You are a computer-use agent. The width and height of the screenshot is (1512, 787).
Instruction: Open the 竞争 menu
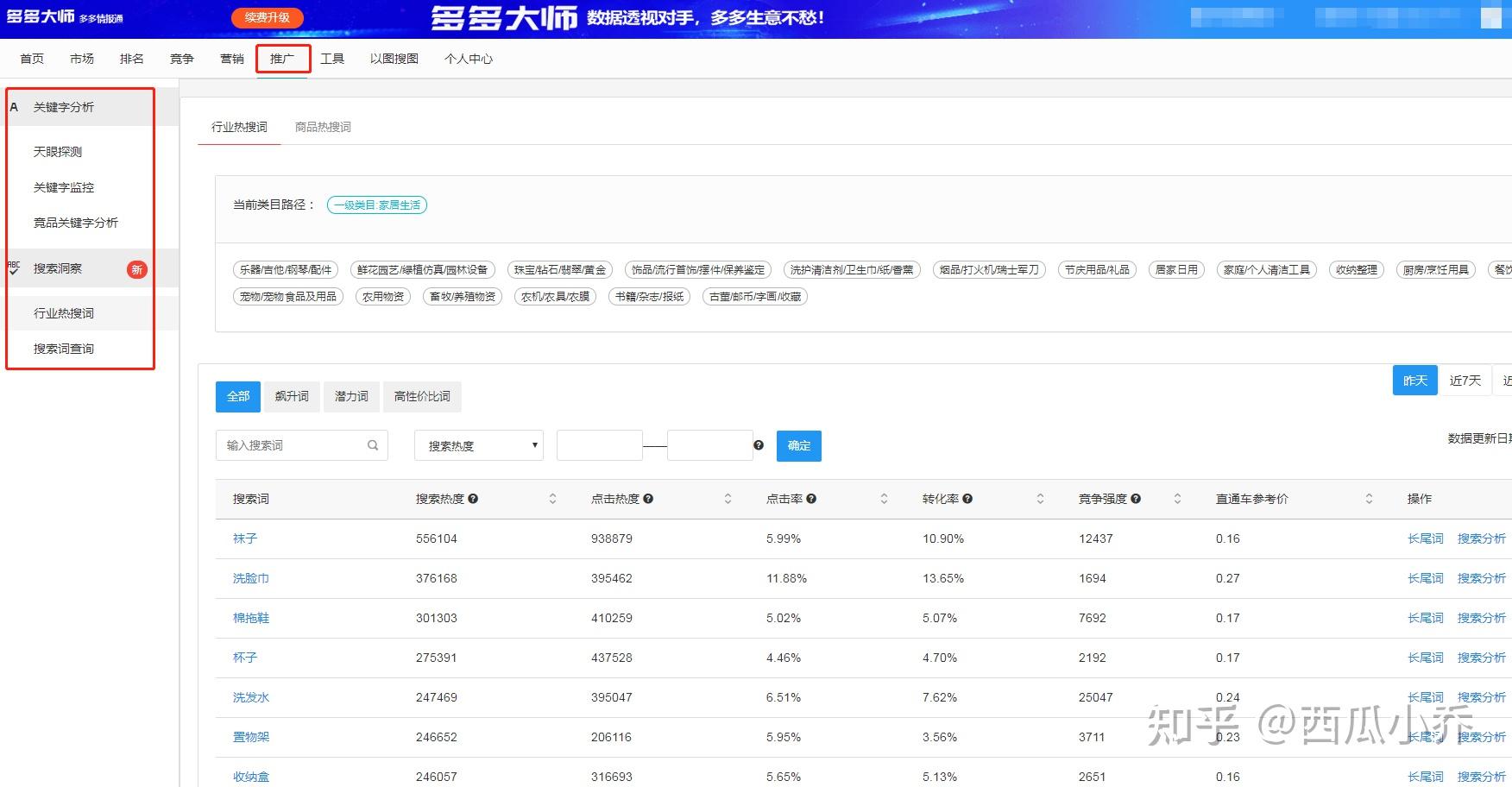point(182,59)
